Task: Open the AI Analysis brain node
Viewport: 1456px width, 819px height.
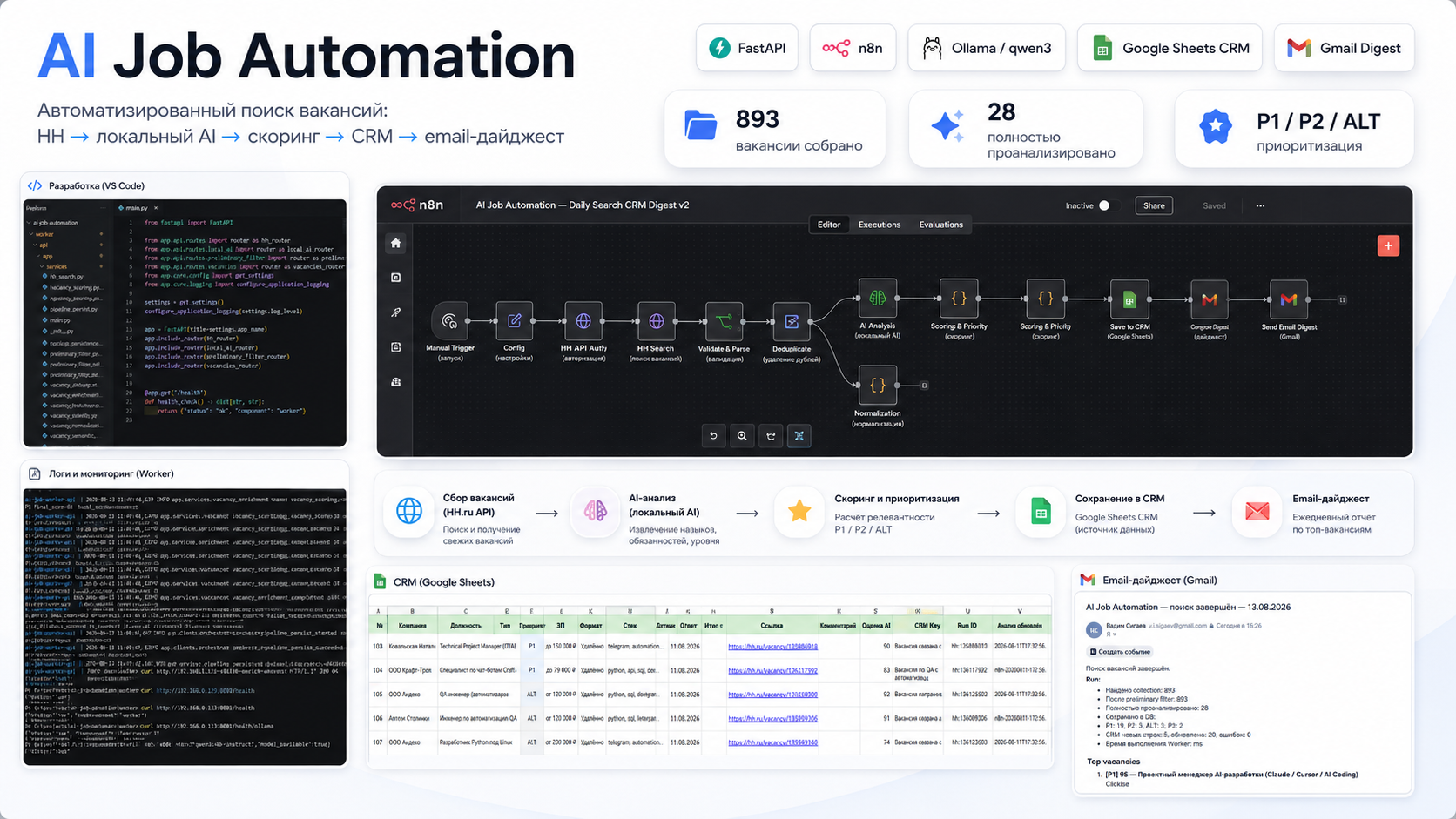Action: (x=877, y=299)
